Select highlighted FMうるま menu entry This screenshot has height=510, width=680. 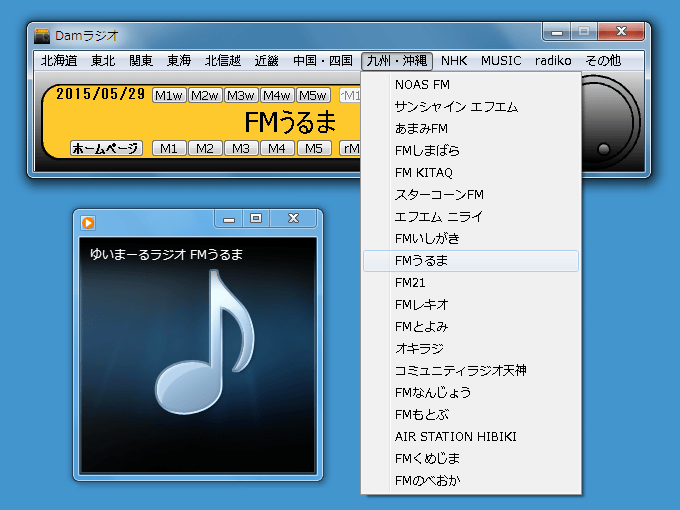(x=471, y=261)
